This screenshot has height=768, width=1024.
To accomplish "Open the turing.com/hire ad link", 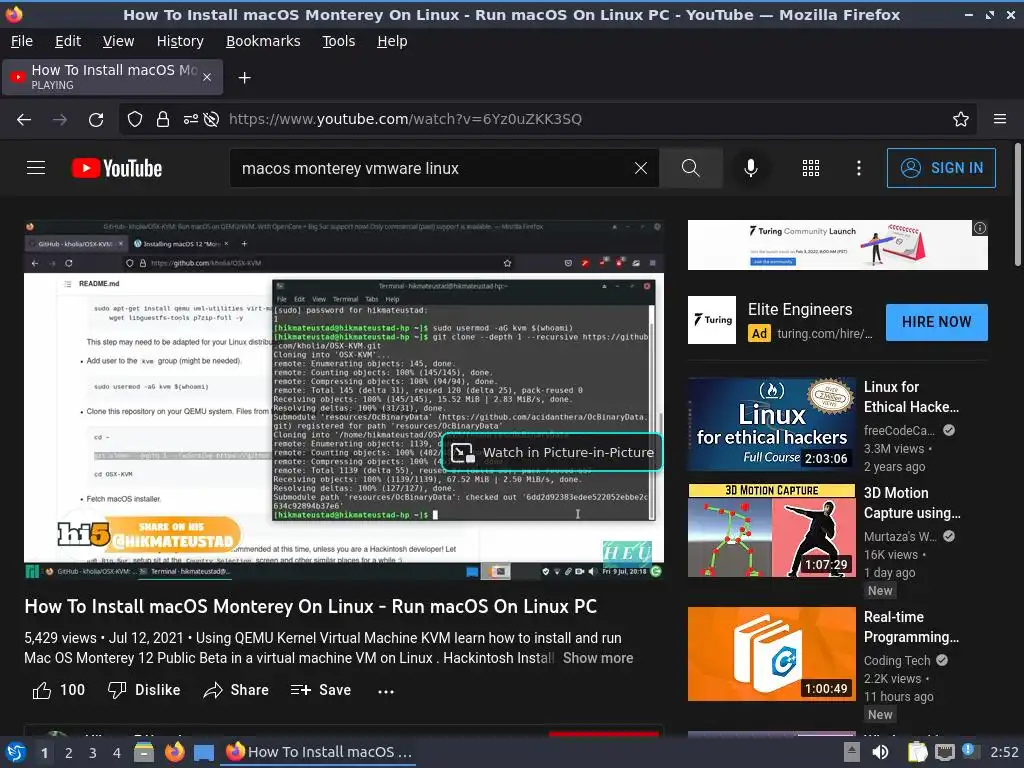I will point(825,334).
